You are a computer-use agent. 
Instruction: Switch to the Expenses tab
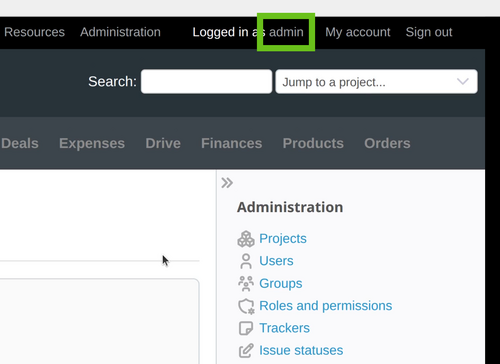coord(92,143)
